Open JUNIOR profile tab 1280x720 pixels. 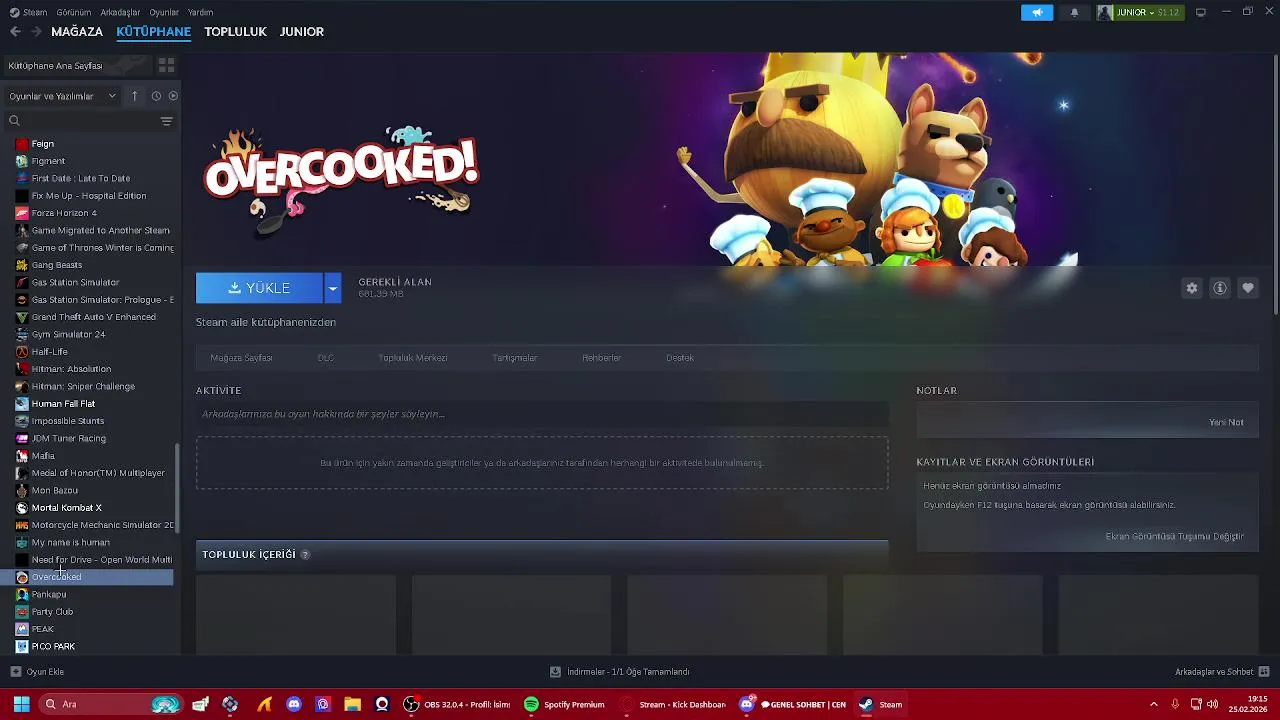point(302,32)
